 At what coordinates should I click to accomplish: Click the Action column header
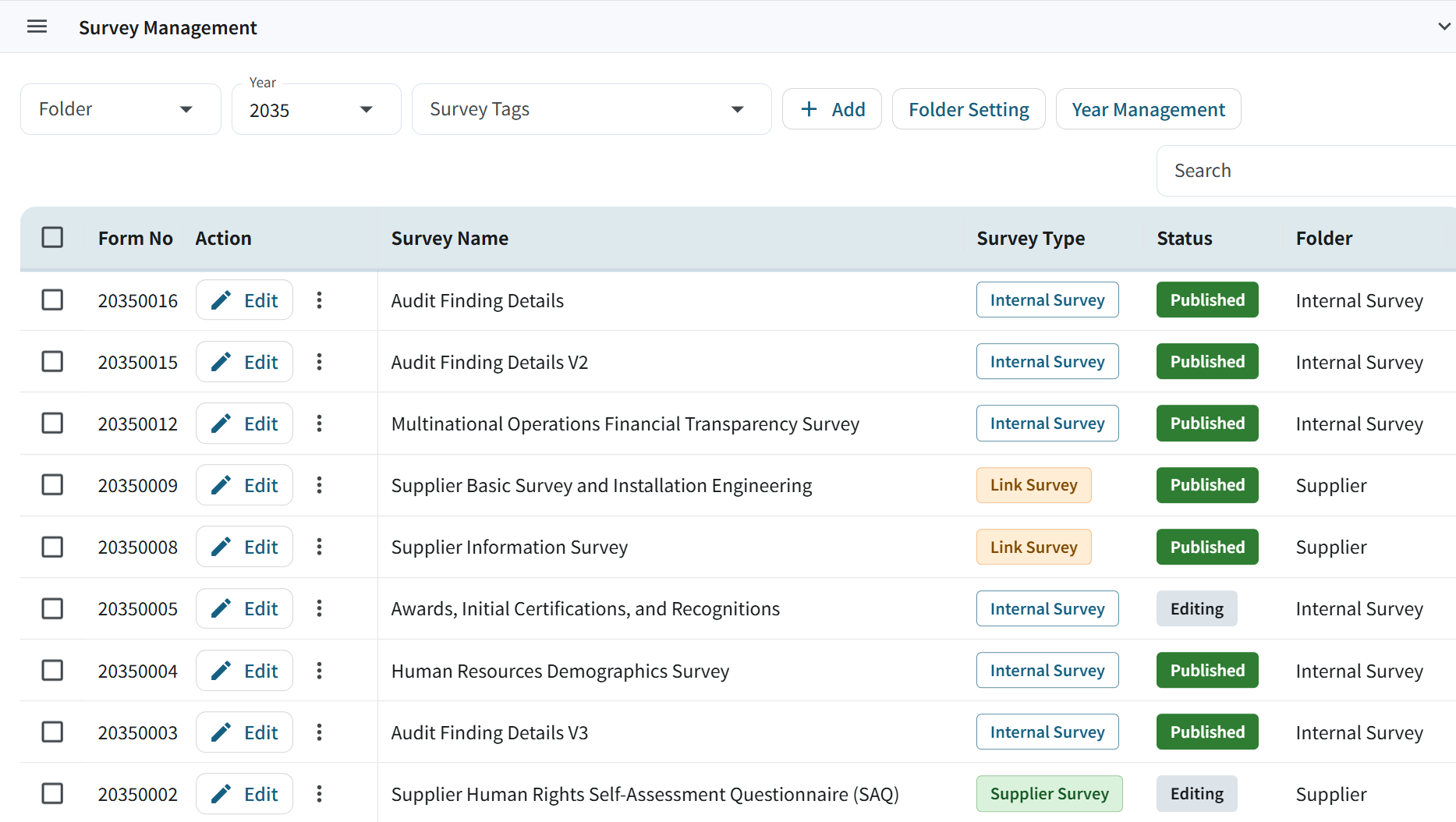click(x=223, y=238)
